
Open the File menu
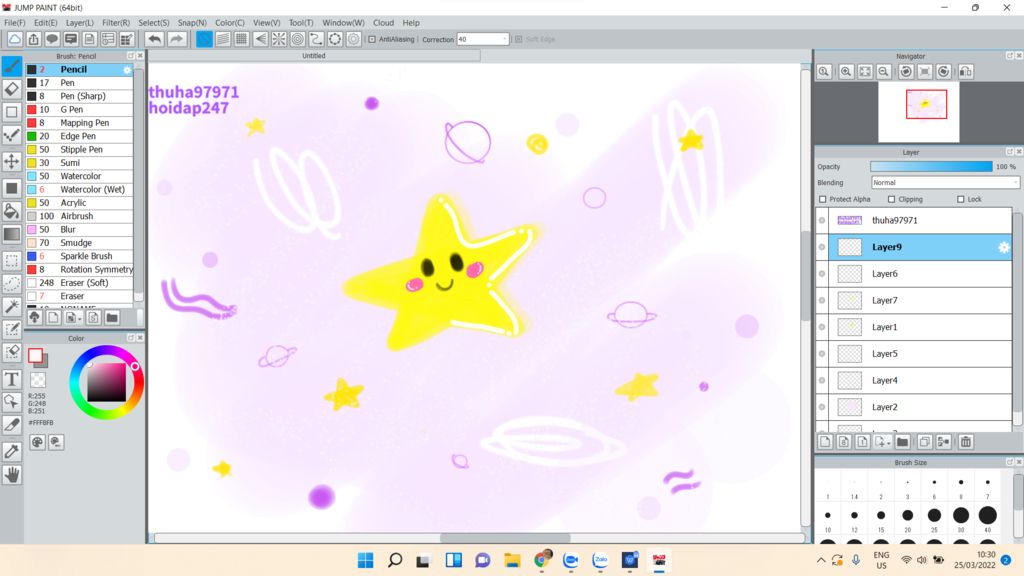click(x=14, y=22)
